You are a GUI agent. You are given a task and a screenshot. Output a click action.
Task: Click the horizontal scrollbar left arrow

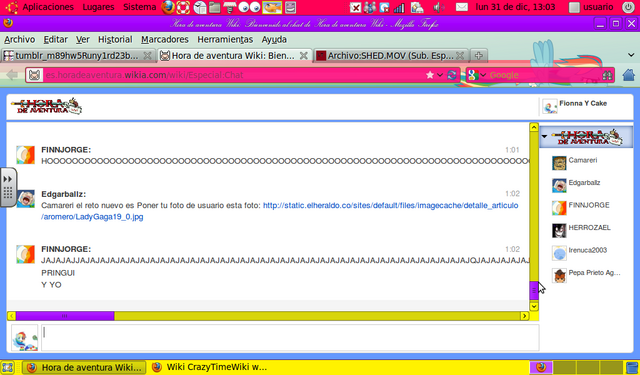click(11, 316)
